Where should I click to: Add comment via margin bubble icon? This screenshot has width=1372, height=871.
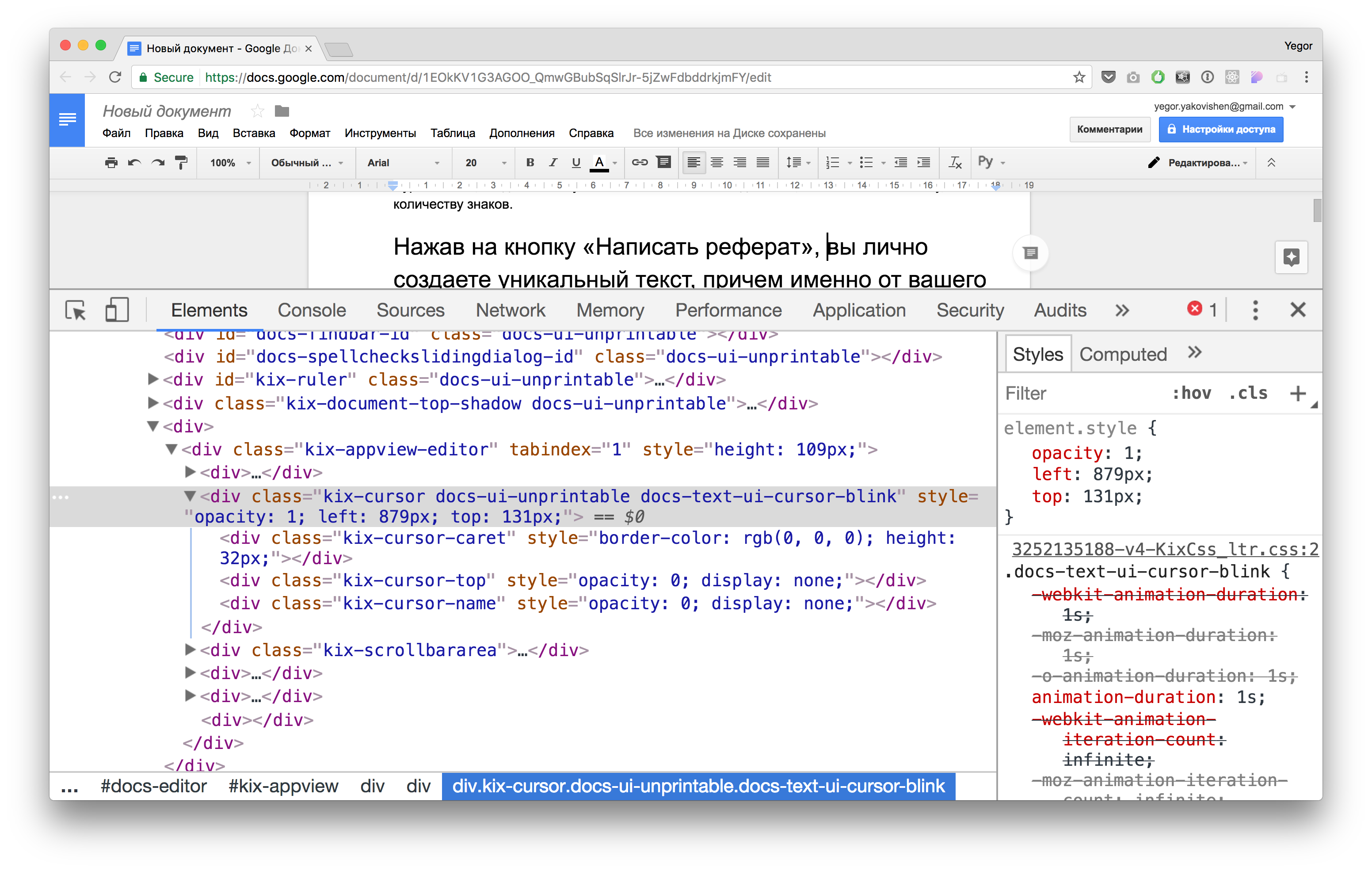[1030, 252]
